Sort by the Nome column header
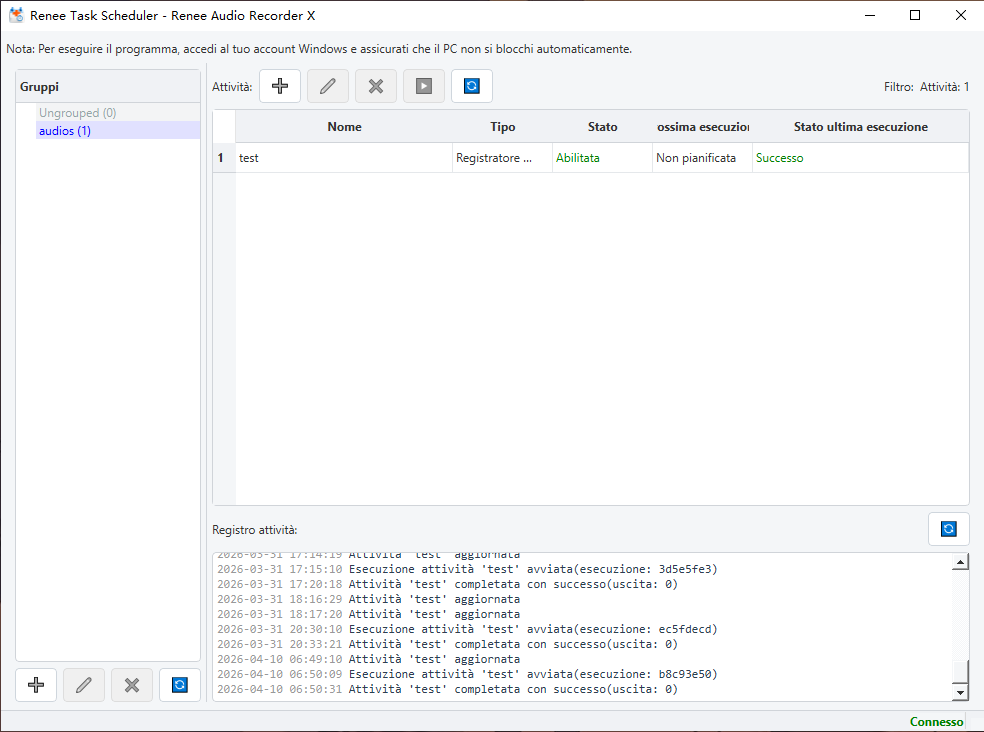The height and width of the screenshot is (732, 984). click(344, 127)
